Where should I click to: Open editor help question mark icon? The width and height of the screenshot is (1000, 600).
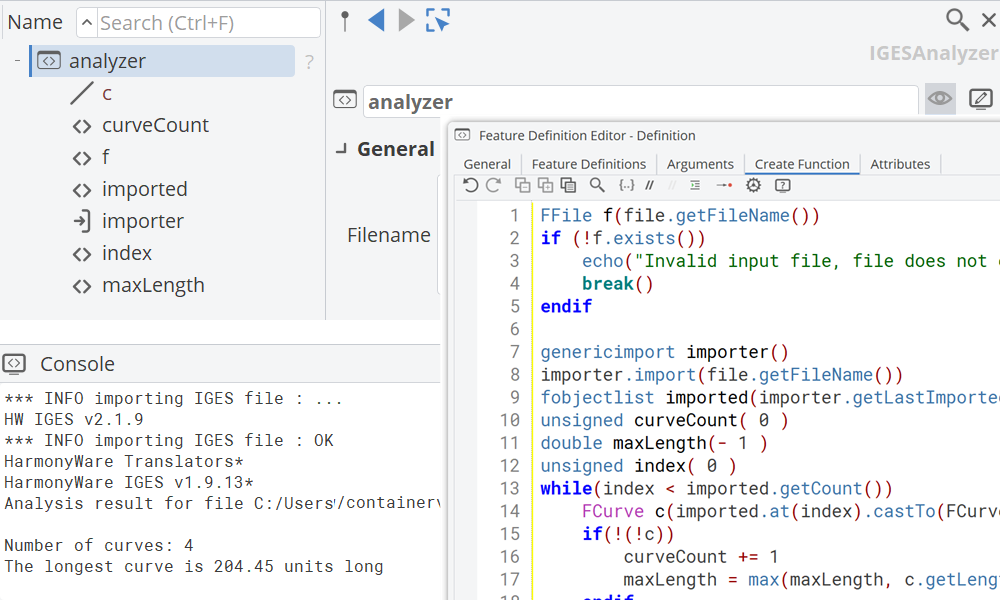pyautogui.click(x=783, y=185)
